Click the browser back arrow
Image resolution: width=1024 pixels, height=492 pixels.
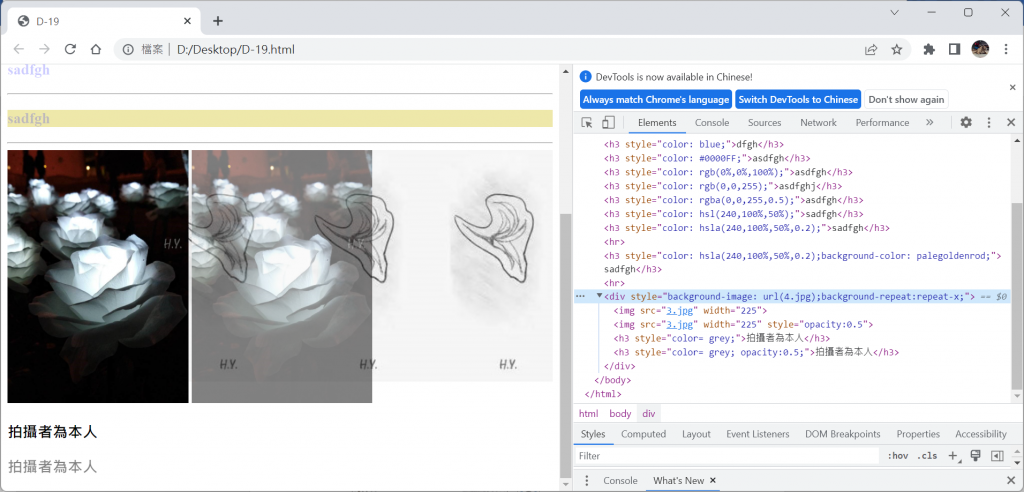(19, 49)
